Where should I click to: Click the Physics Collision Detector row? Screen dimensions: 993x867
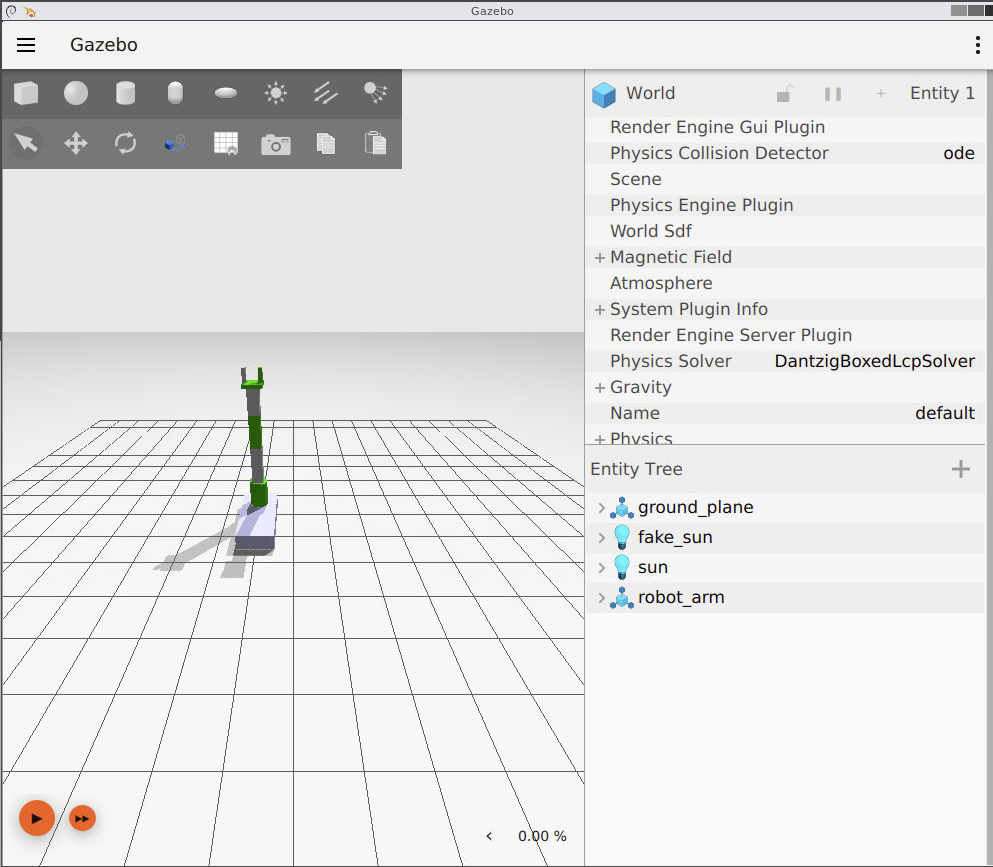[785, 153]
